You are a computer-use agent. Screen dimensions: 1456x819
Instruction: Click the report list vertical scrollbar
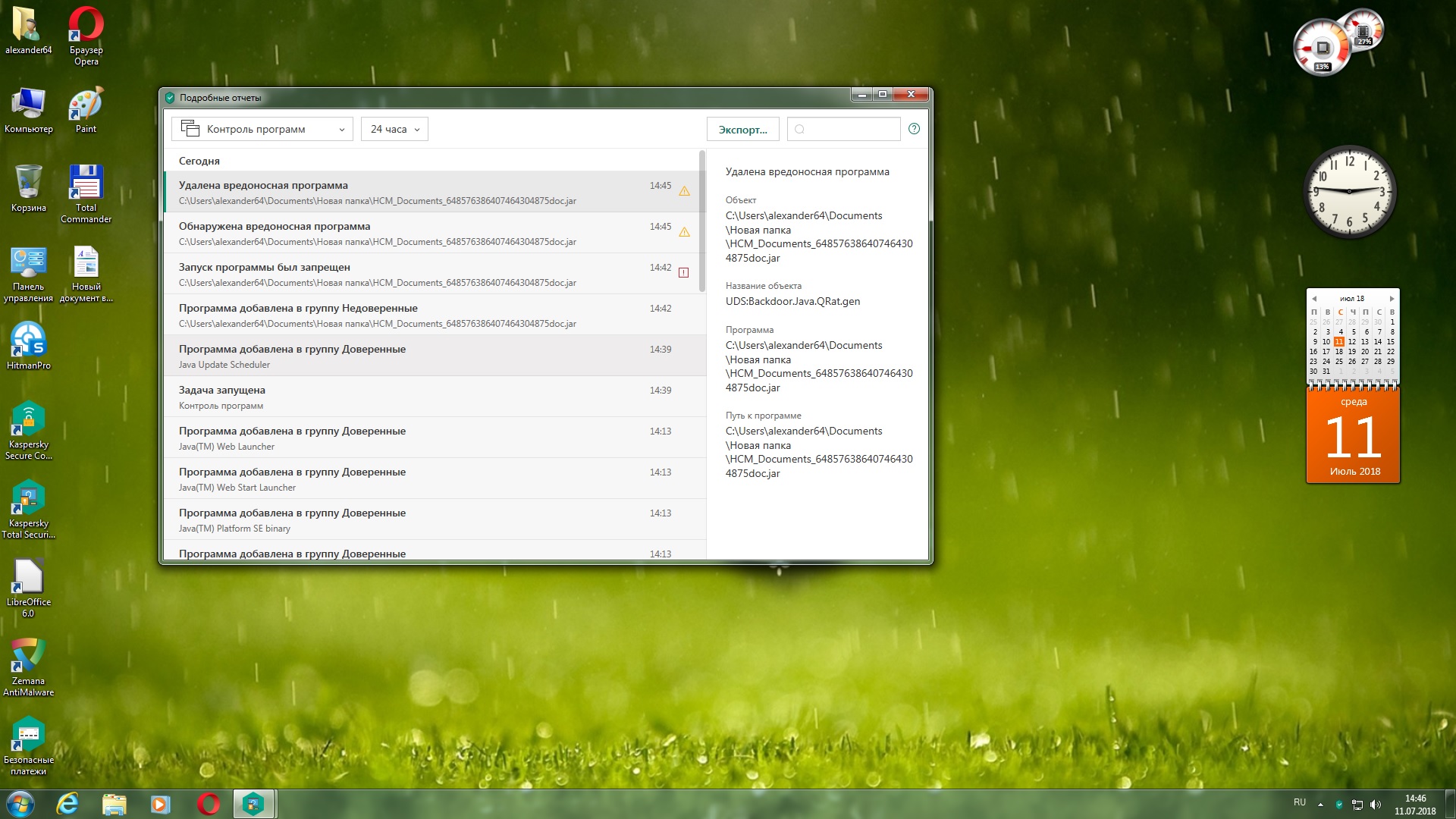(x=702, y=220)
